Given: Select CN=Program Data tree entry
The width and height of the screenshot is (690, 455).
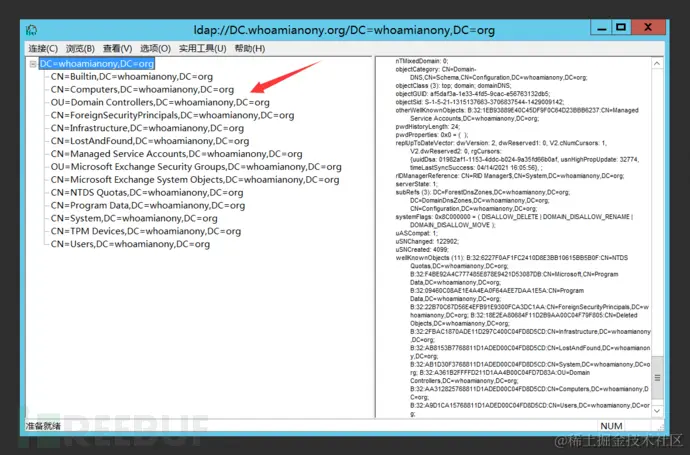Looking at the screenshot, I should (x=148, y=205).
